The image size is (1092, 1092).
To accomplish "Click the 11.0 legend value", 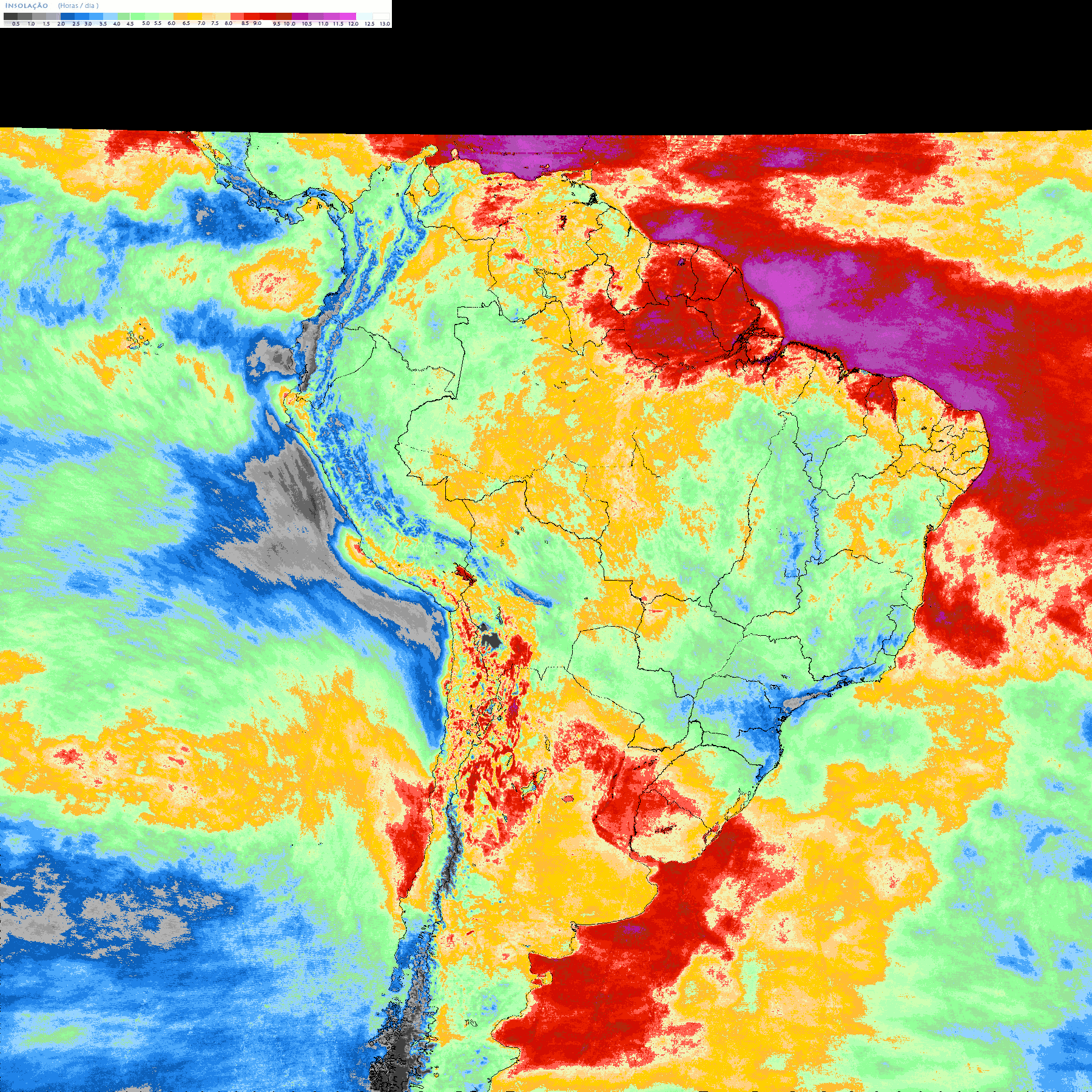I will (323, 24).
